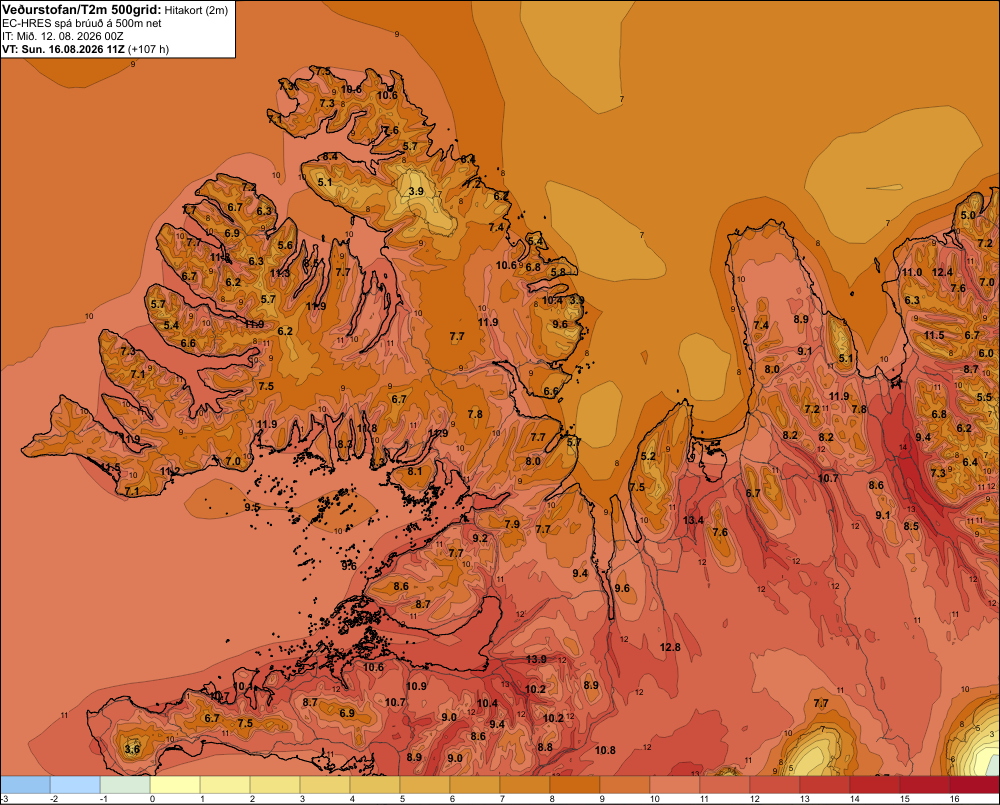Image resolution: width=1000 pixels, height=805 pixels.
Task: Select the VT: Sun. 16.08.2026 11Z valid time line
Action: click(85, 49)
